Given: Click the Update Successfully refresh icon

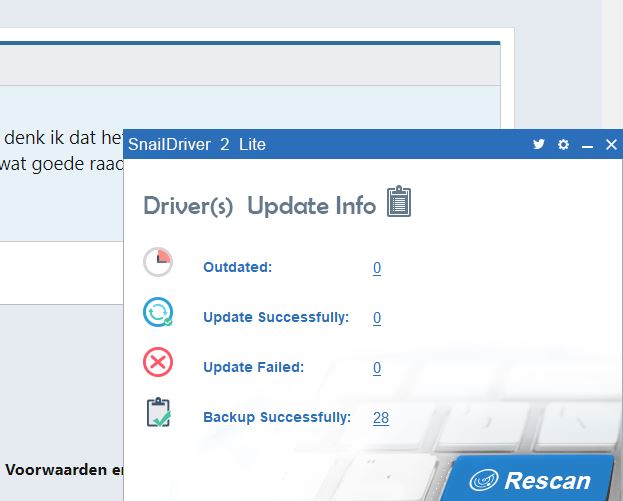Looking at the screenshot, I should click(158, 312).
